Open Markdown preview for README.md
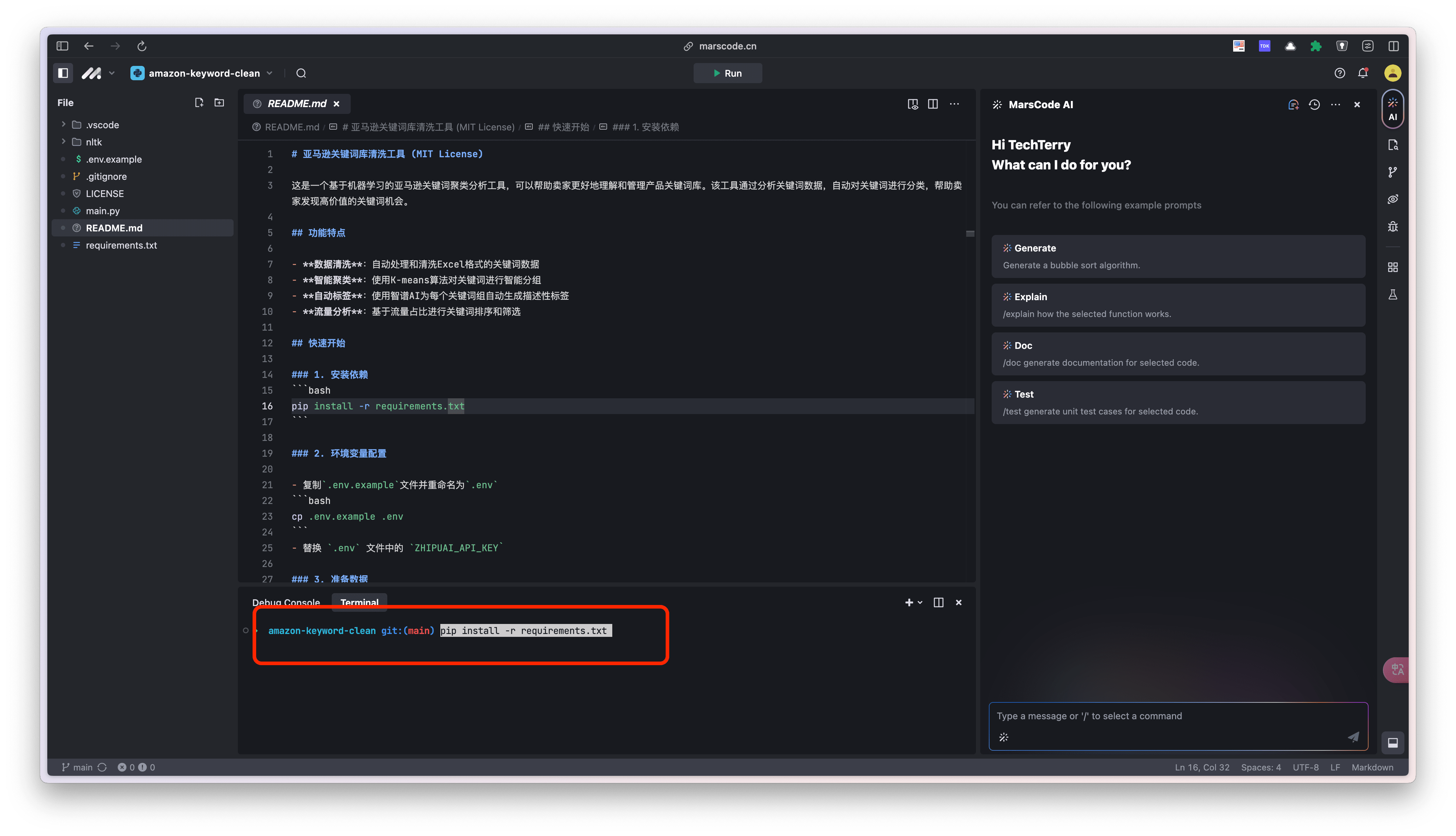 click(x=912, y=104)
